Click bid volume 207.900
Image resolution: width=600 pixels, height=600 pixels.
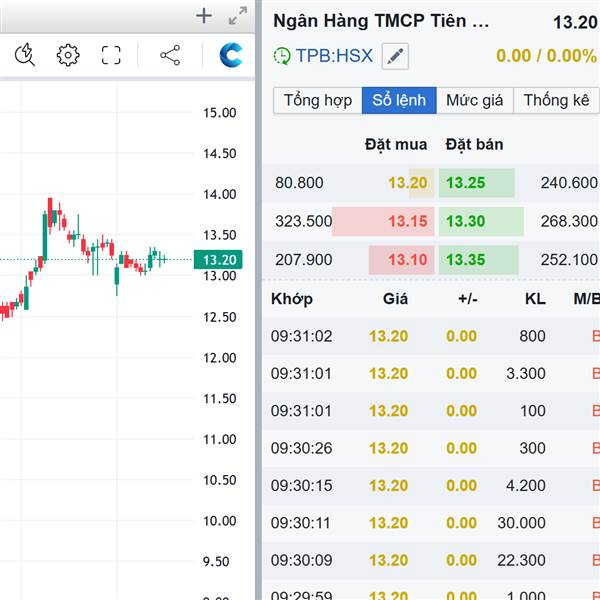(303, 260)
